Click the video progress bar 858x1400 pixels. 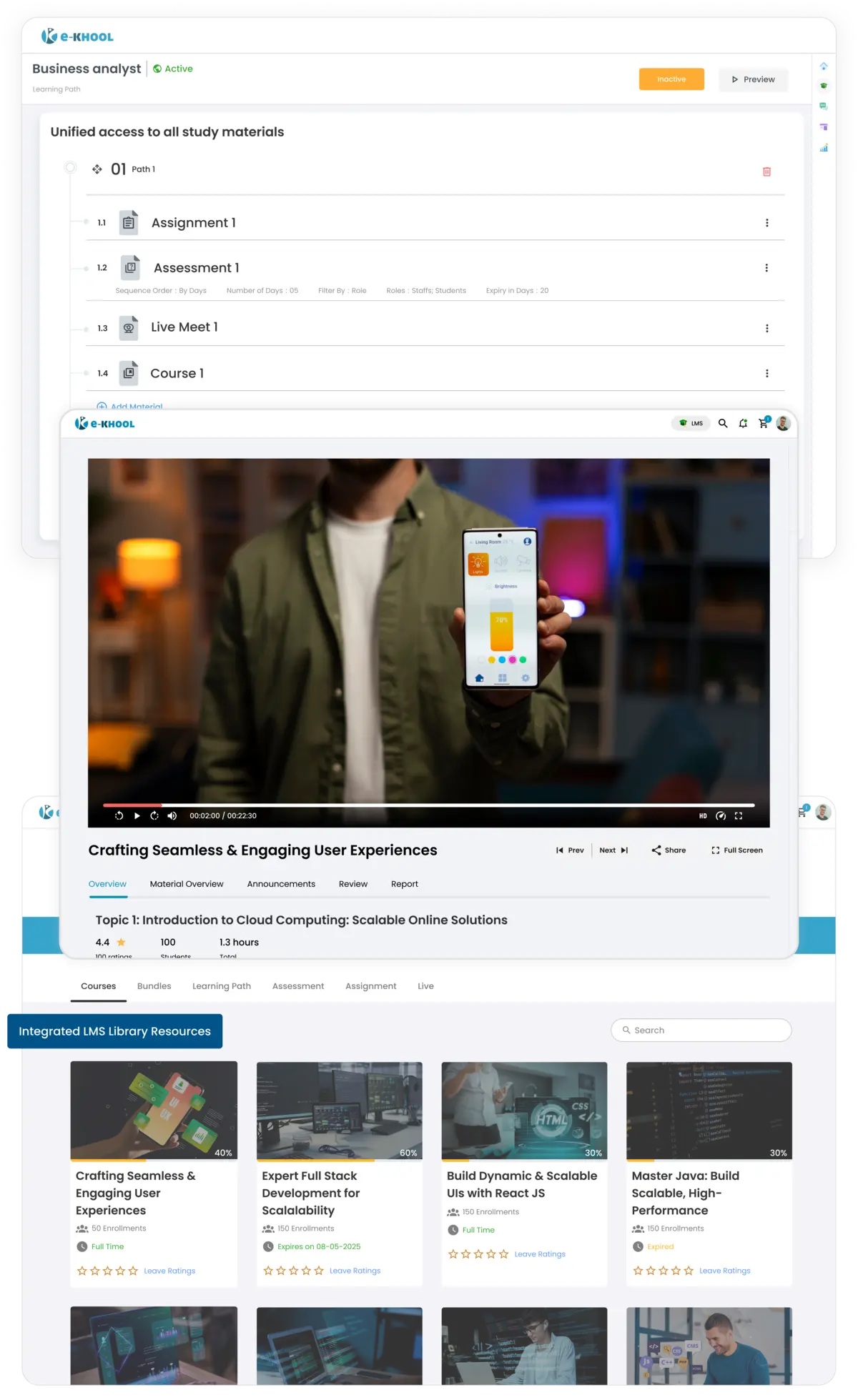coord(429,805)
